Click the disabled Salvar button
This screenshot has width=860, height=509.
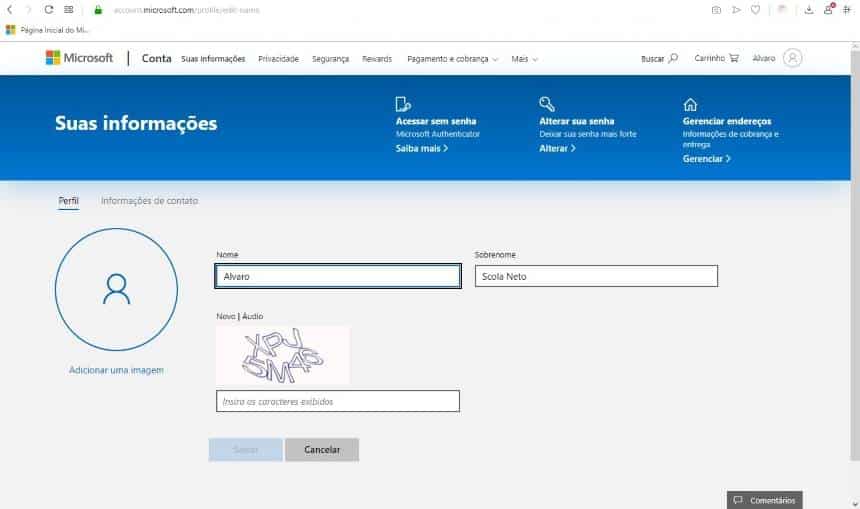[x=246, y=450]
